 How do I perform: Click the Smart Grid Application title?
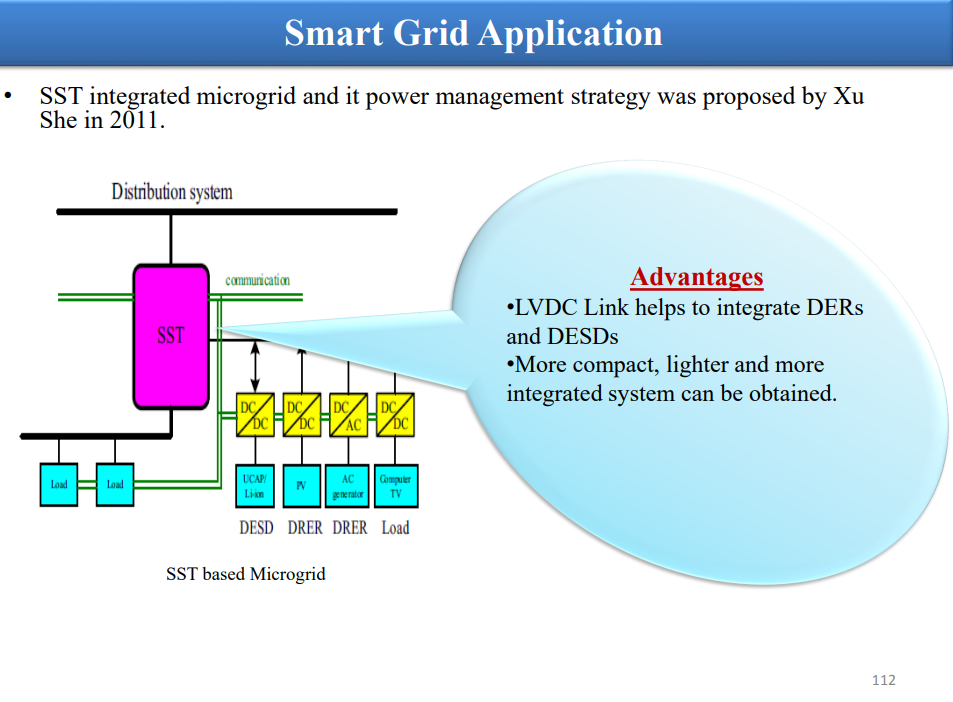(473, 33)
